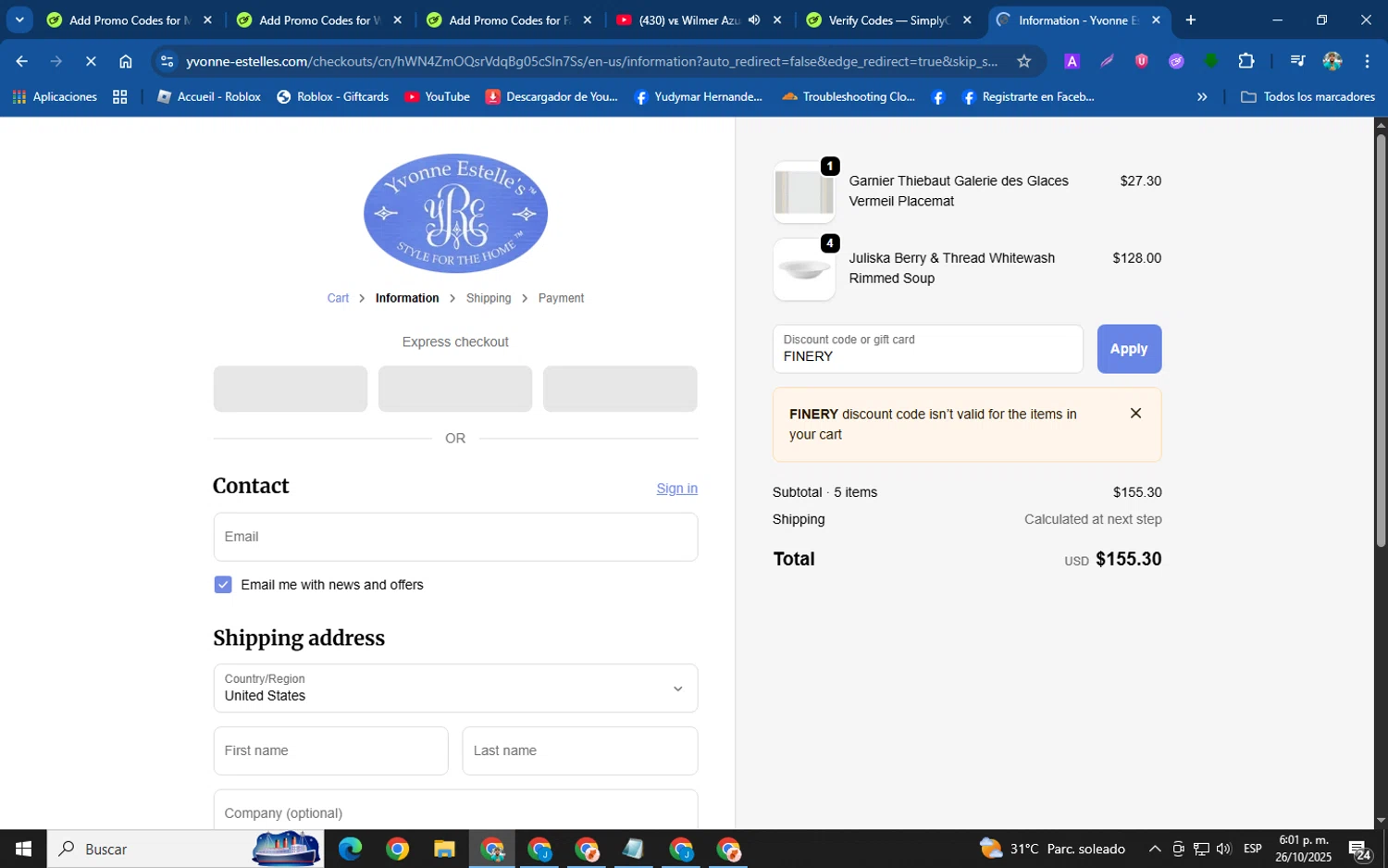Go to browser home page

[x=126, y=61]
